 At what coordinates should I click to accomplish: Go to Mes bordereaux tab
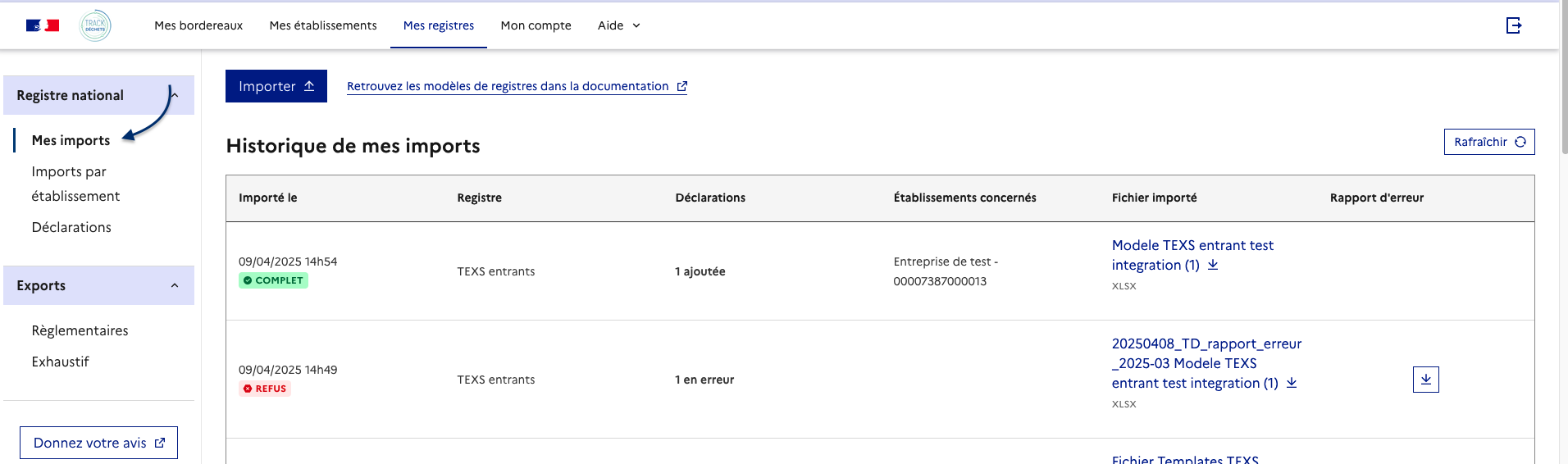click(x=198, y=25)
